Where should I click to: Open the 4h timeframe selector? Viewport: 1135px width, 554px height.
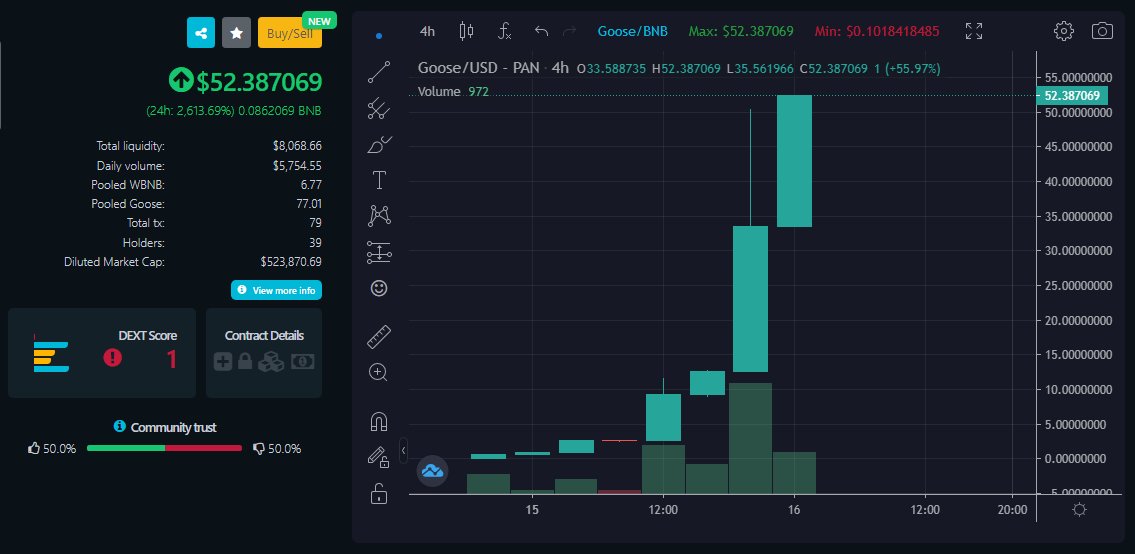point(428,31)
